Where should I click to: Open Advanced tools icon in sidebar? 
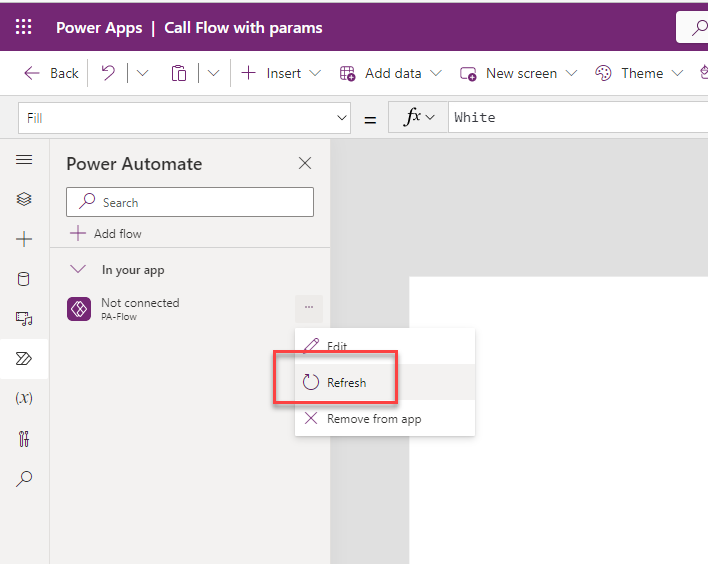coord(24,438)
